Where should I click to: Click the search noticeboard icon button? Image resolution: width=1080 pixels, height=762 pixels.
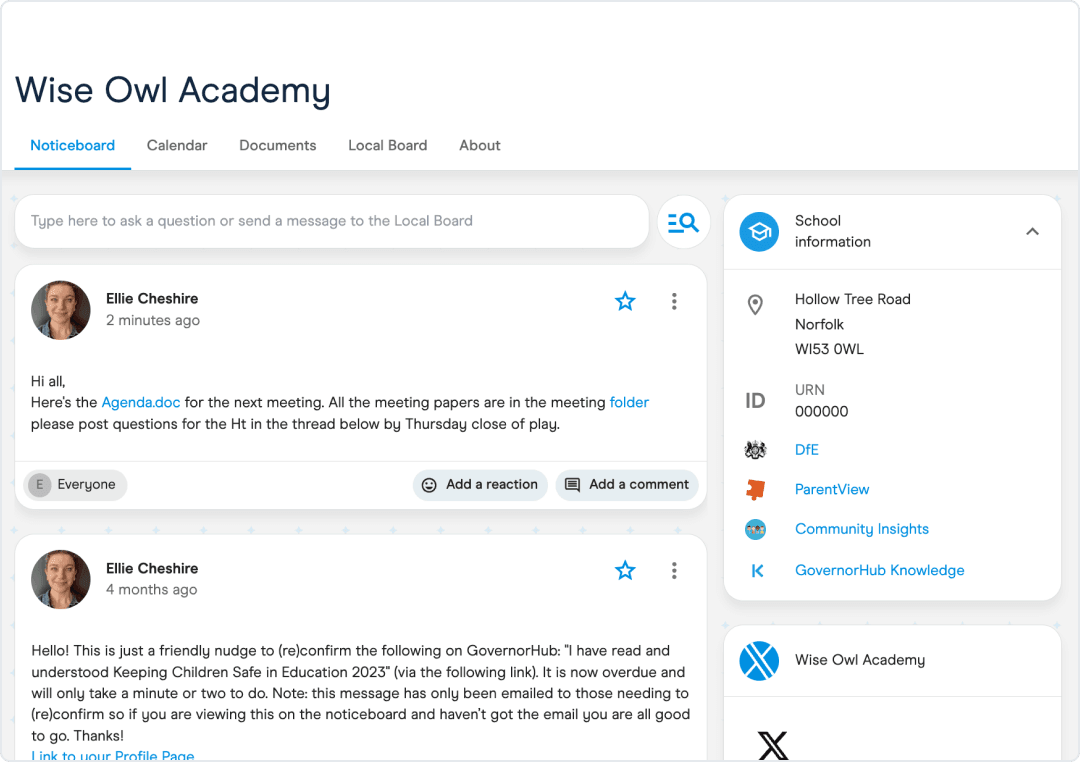[x=683, y=222]
